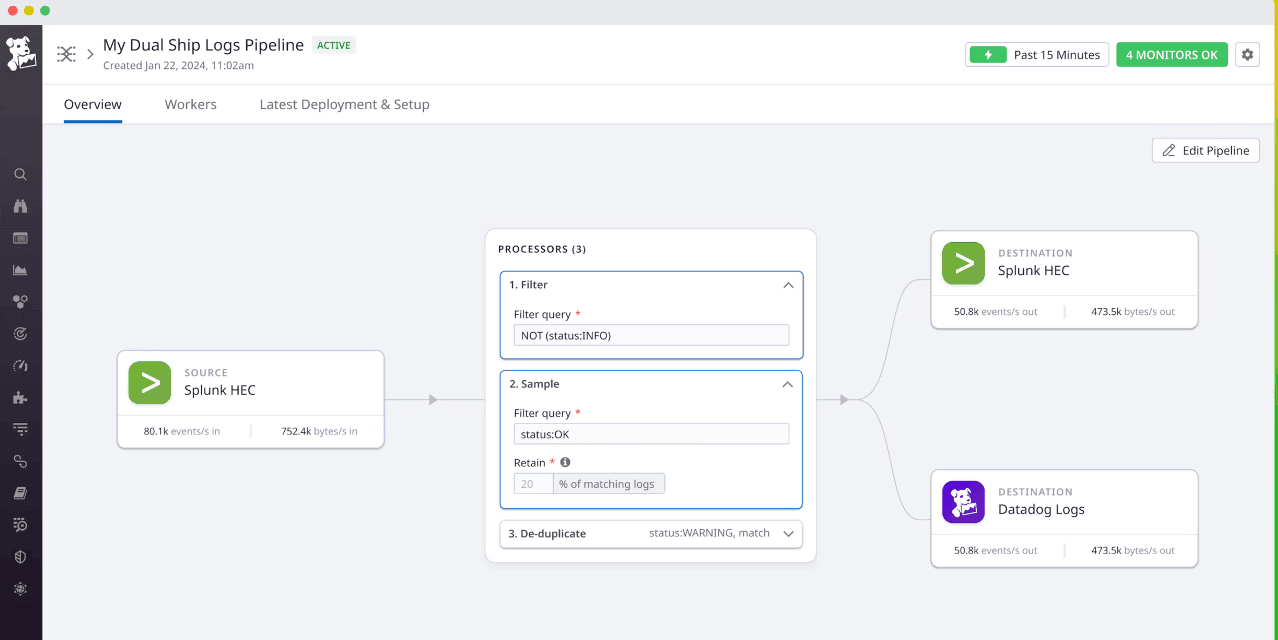Open the settings gear in the header
The height and width of the screenshot is (640, 1278).
(x=1247, y=55)
